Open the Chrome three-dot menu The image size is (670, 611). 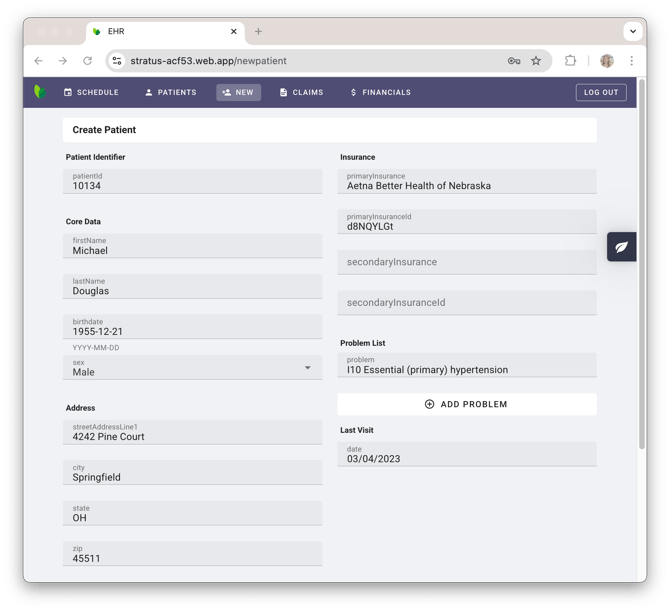(x=631, y=61)
